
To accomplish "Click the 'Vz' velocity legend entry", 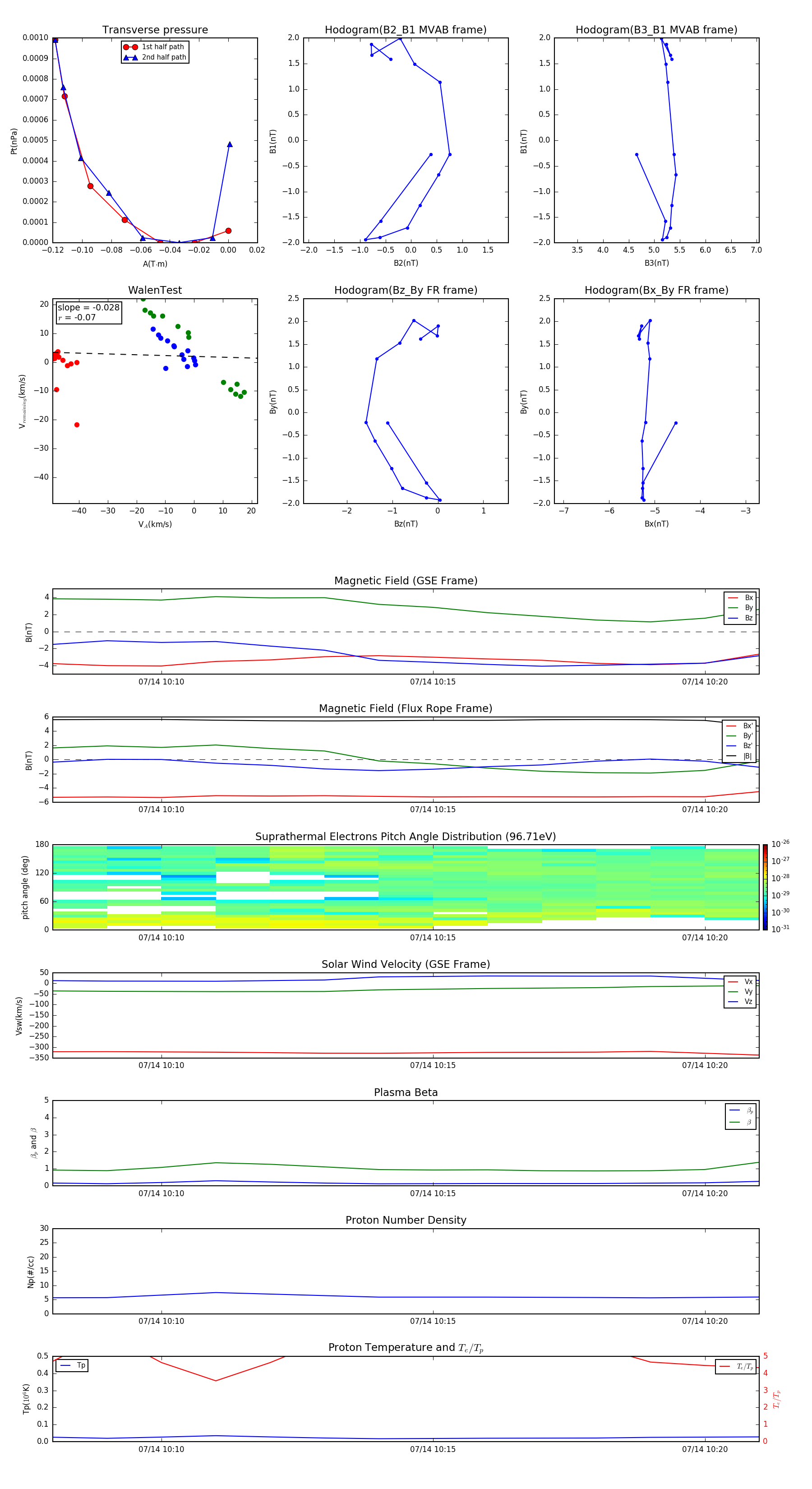I will tap(740, 1001).
